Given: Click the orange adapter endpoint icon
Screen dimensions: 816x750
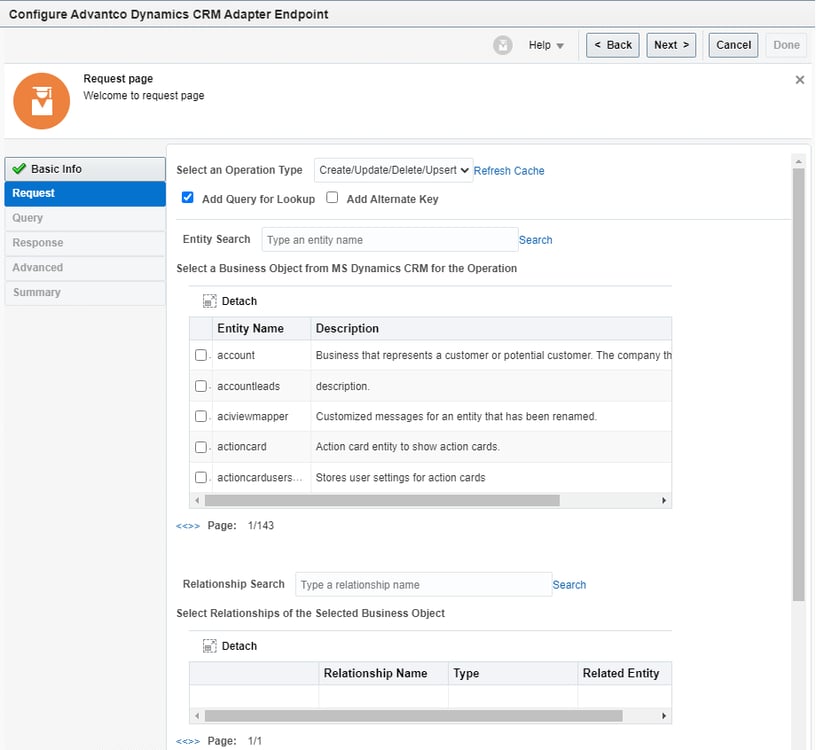Looking at the screenshot, I should [x=41, y=100].
